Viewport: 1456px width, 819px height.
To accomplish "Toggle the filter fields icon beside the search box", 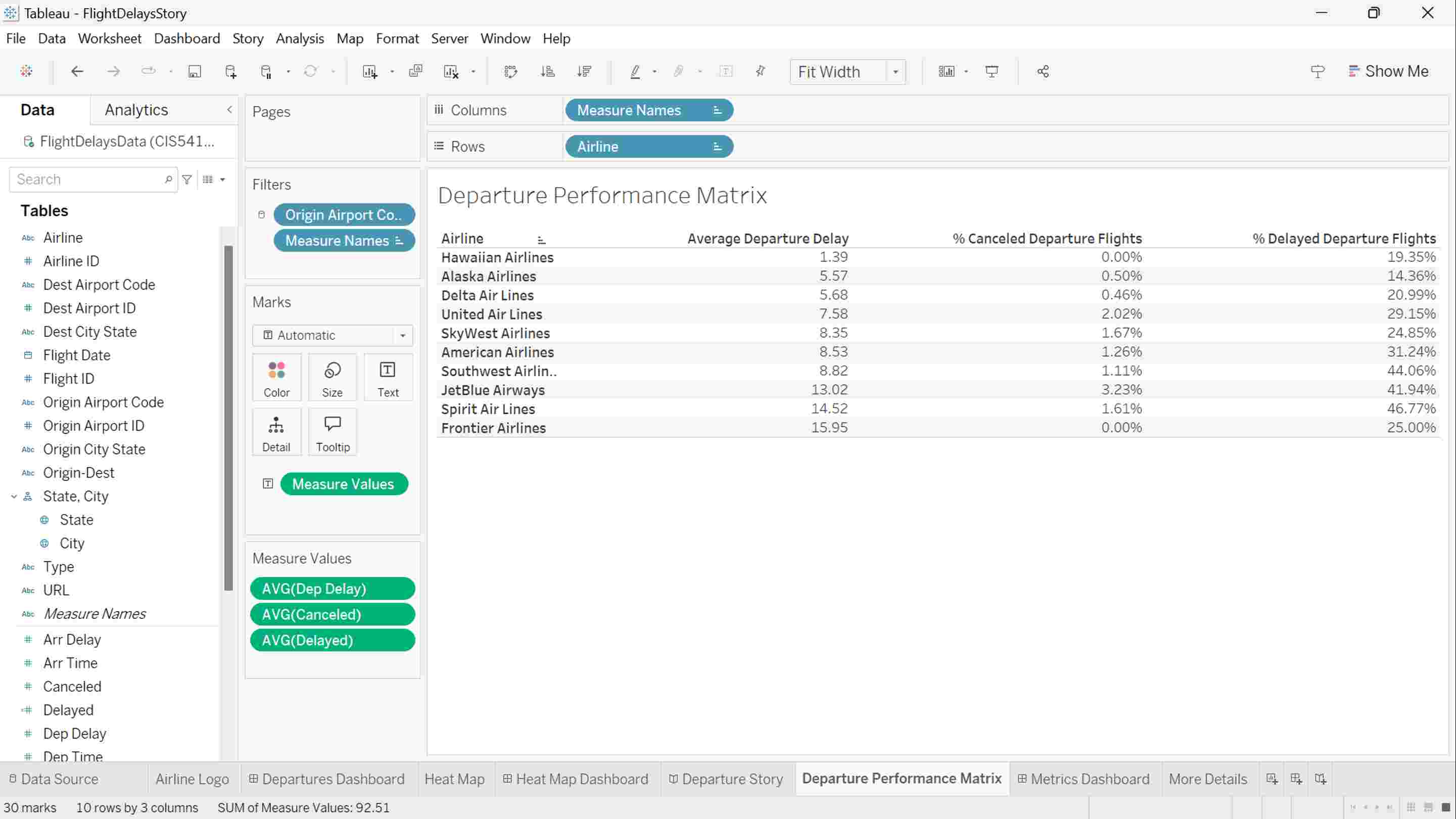I will tap(187, 179).
